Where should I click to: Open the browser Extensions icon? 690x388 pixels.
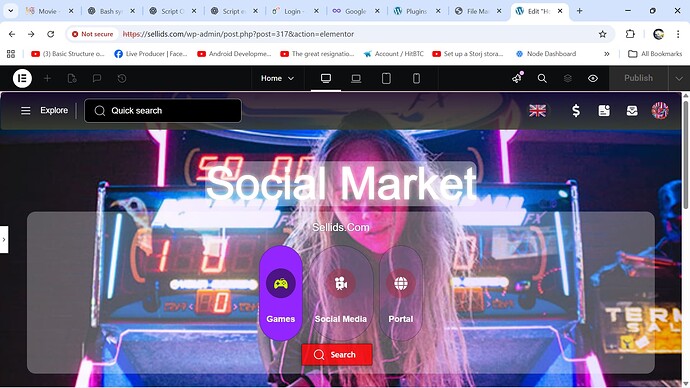point(630,34)
